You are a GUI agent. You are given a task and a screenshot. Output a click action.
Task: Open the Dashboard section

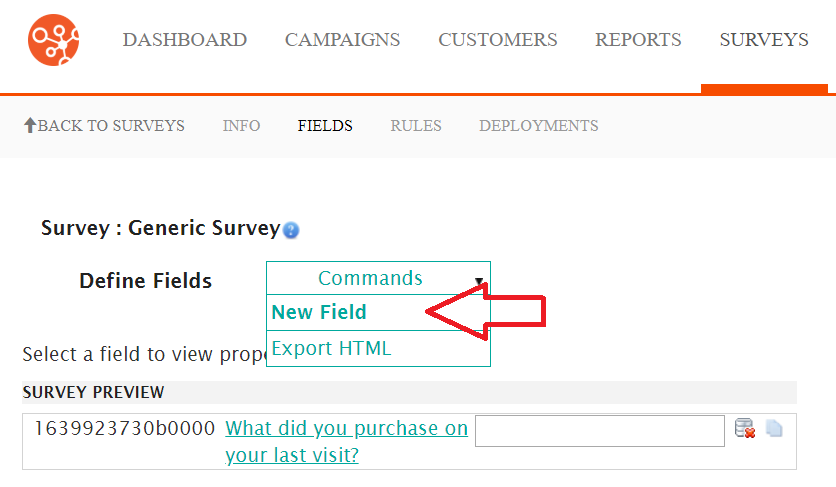[x=184, y=39]
